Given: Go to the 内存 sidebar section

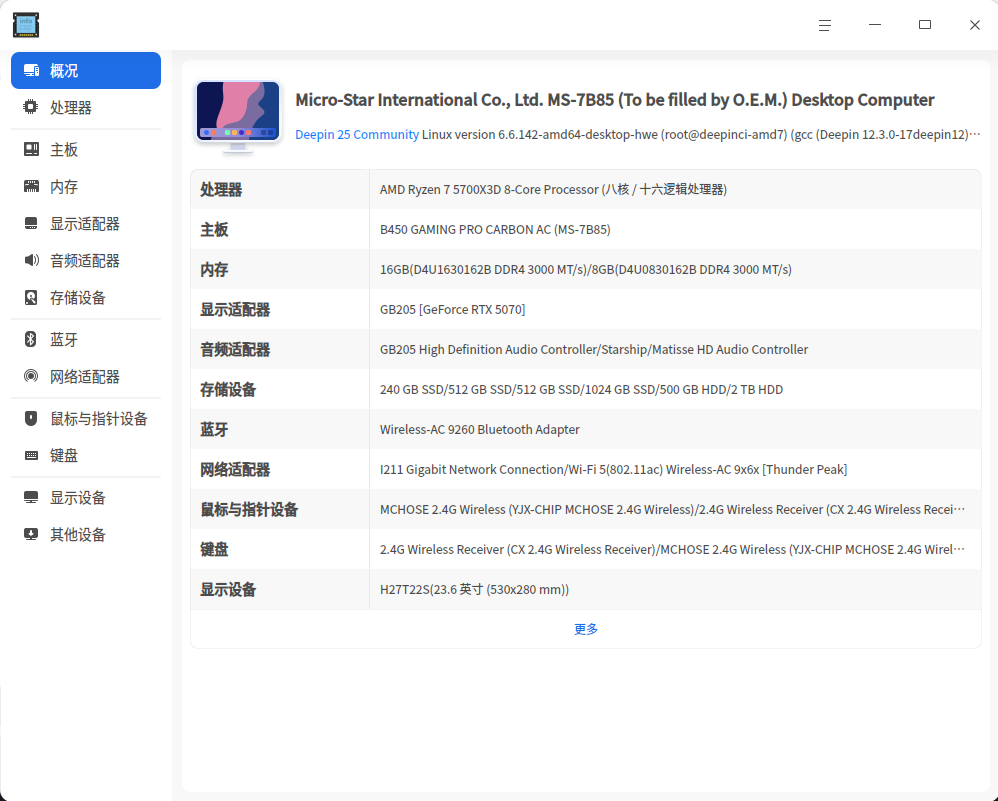Looking at the screenshot, I should pyautogui.click(x=86, y=187).
